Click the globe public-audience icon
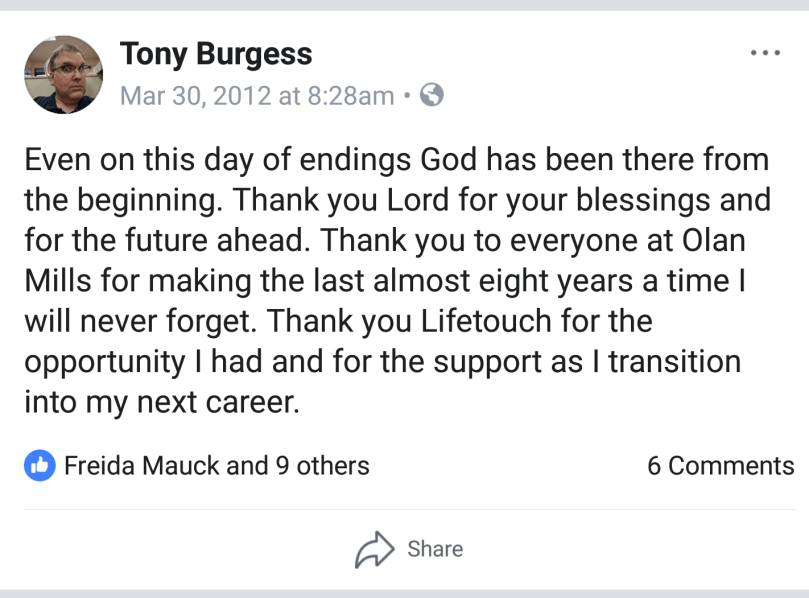Screen dimensions: 809x598 (x=432, y=96)
